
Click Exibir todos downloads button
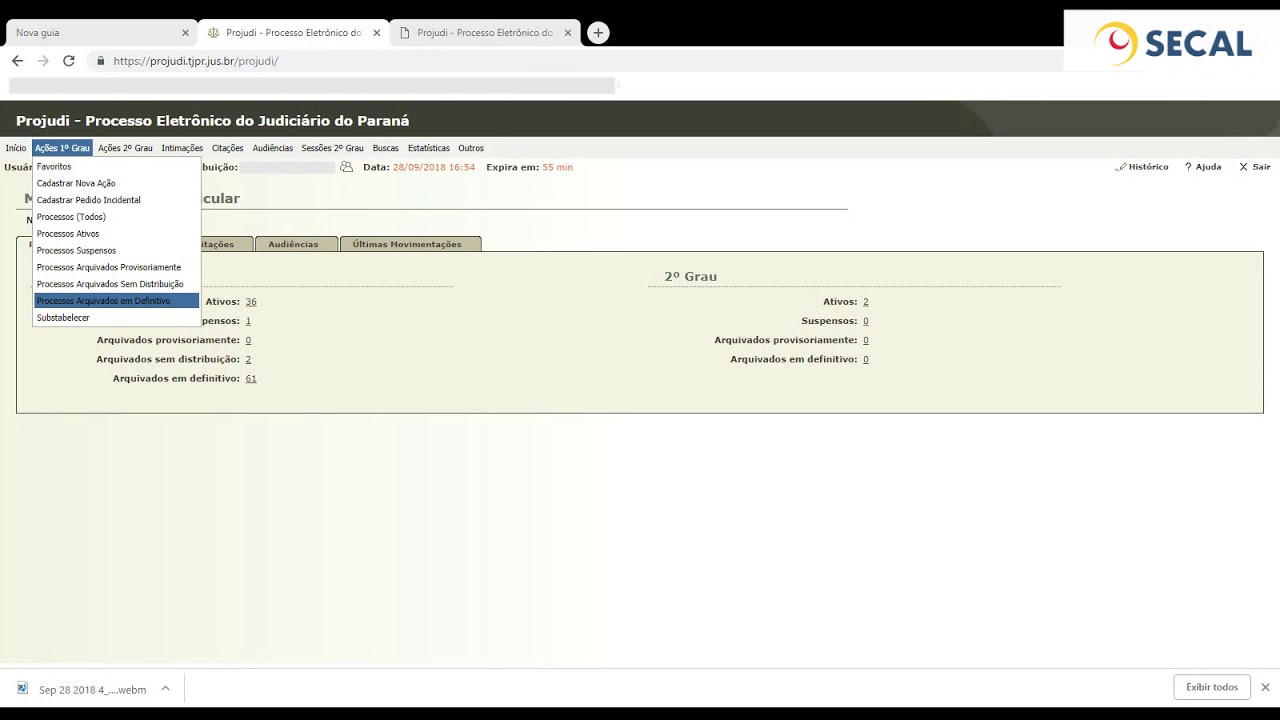[1212, 687]
